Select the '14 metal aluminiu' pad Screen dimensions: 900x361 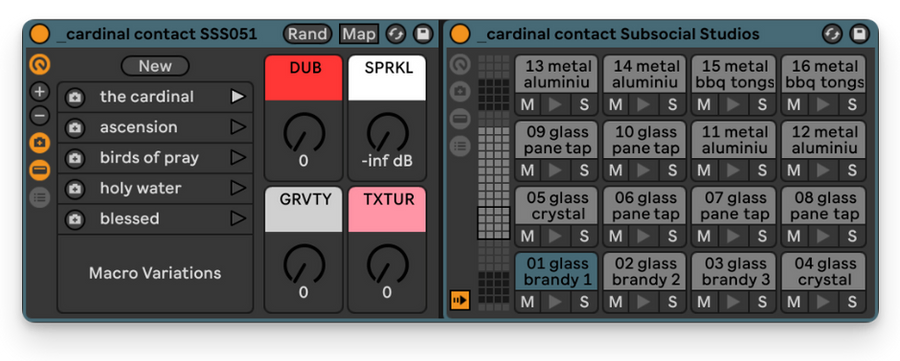[646, 74]
